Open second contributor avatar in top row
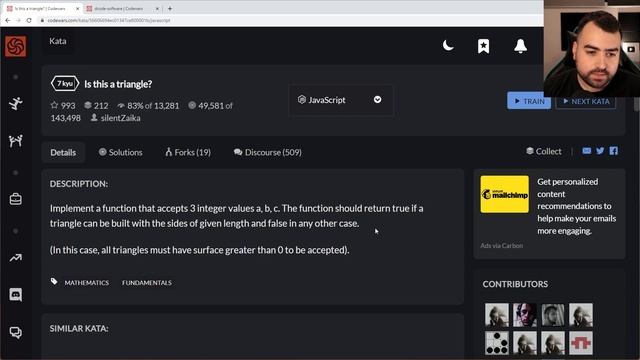The height and width of the screenshot is (360, 640). point(525,315)
